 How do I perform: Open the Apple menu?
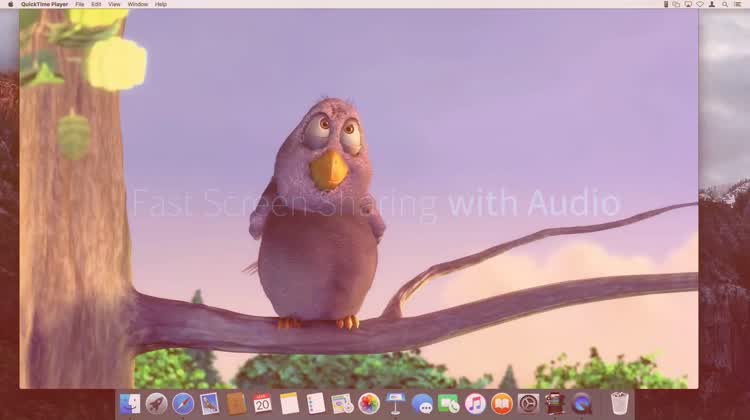click(11, 4)
